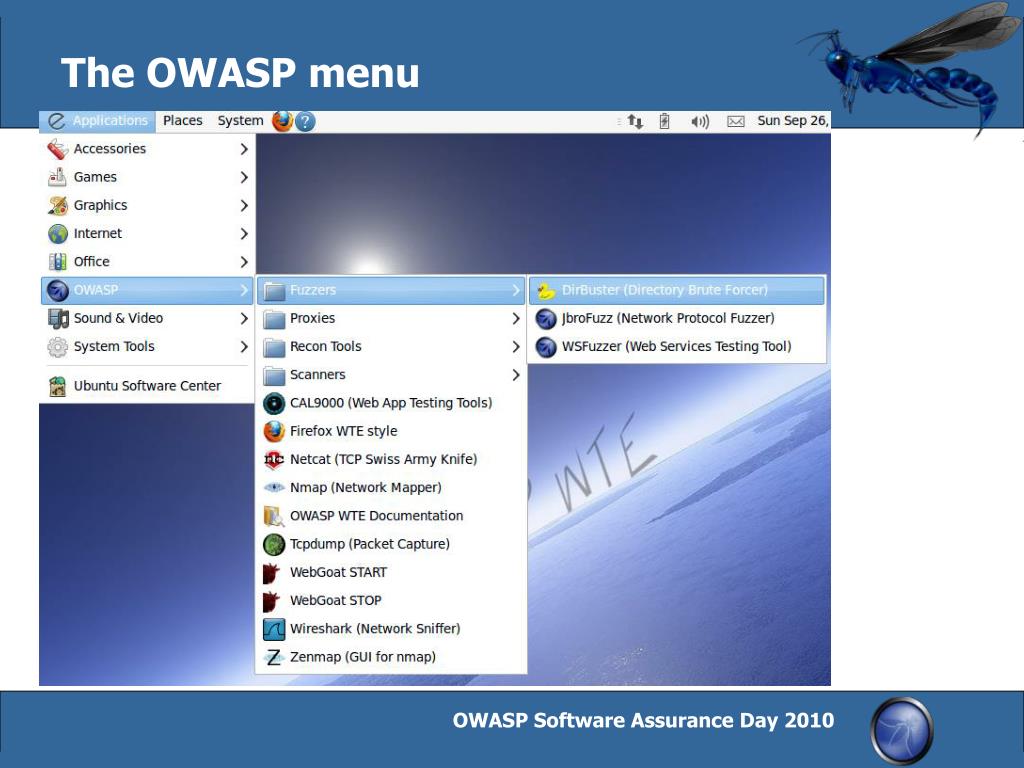Click the OWASP WTE Documentation icon

click(x=274, y=516)
